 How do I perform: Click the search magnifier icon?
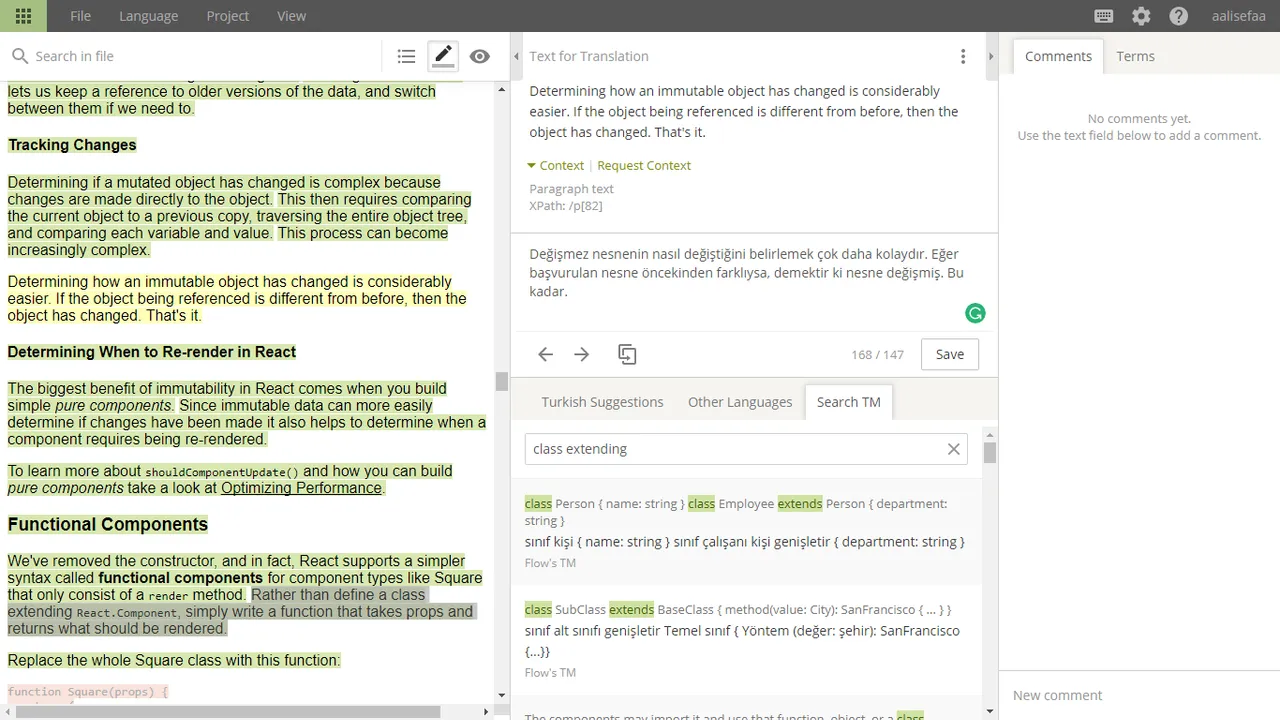[x=19, y=56]
